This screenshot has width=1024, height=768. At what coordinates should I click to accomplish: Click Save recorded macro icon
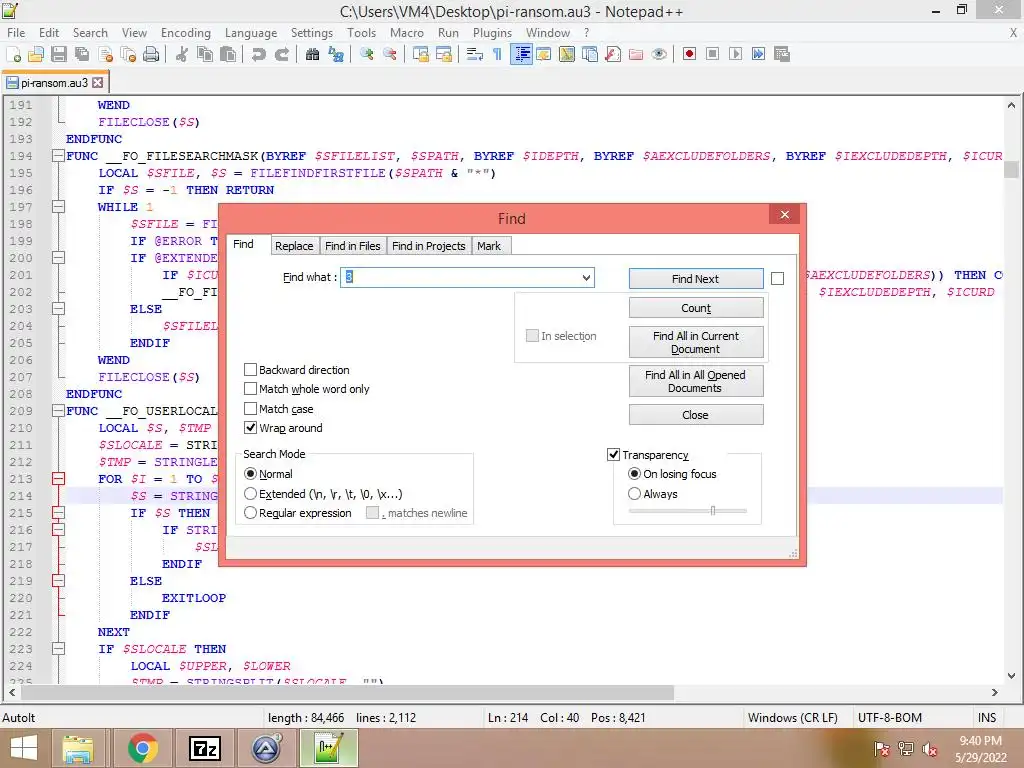click(x=782, y=54)
